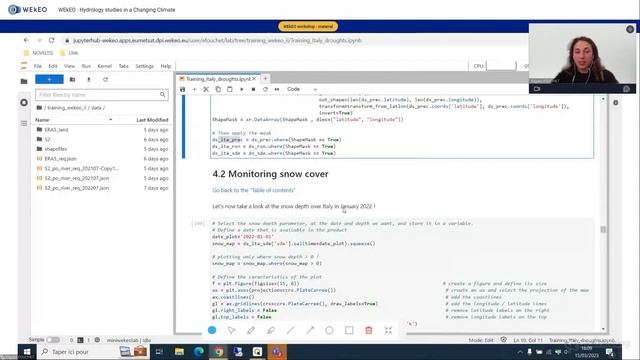Copy the selected cell
The image size is (640, 360).
pyautogui.click(x=218, y=89)
